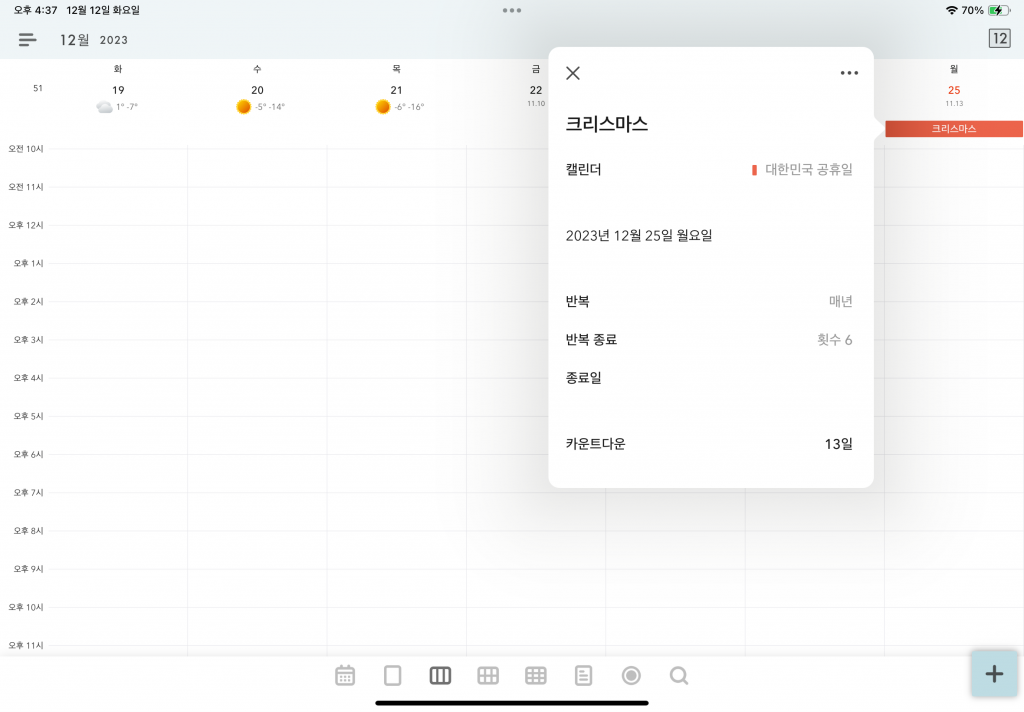Image resolution: width=1024 pixels, height=712 pixels.
Task: Tap the sunny weather icon on the 21st
Action: click(x=383, y=106)
